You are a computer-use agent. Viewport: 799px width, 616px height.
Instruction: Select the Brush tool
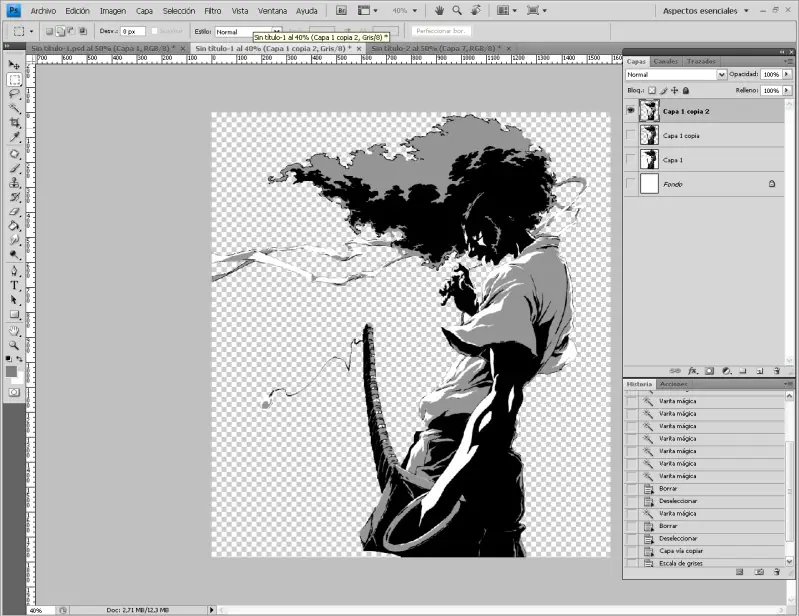click(14, 168)
